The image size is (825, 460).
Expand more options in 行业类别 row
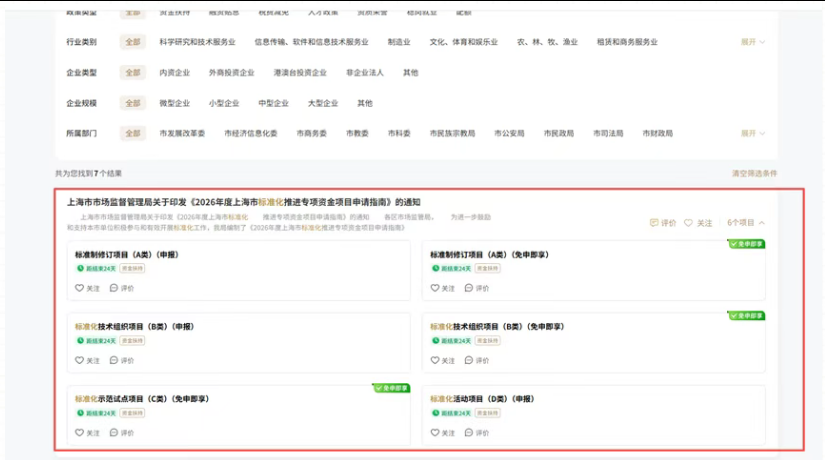pos(752,42)
